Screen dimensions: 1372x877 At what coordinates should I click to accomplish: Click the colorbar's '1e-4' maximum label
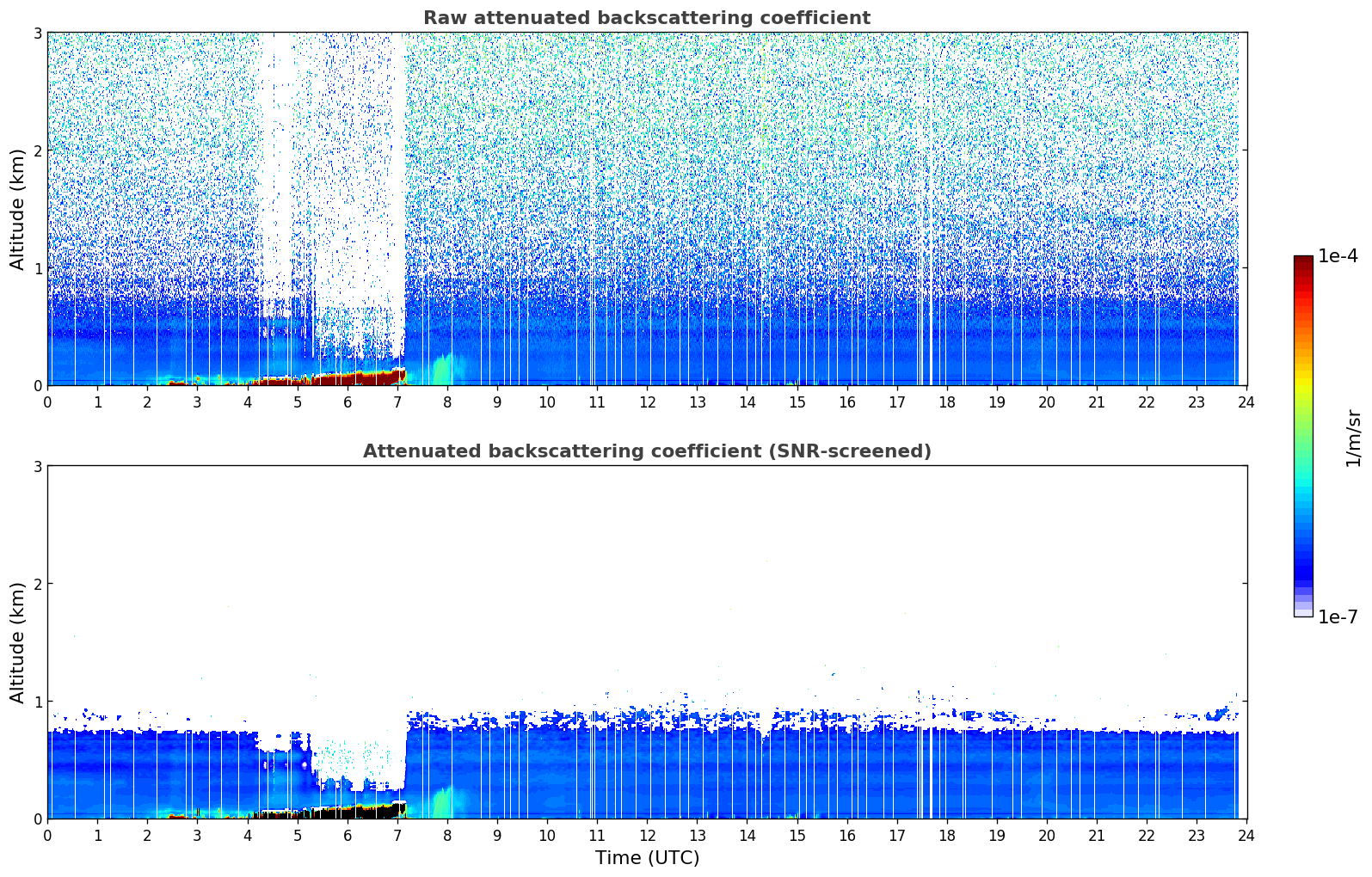point(1338,256)
